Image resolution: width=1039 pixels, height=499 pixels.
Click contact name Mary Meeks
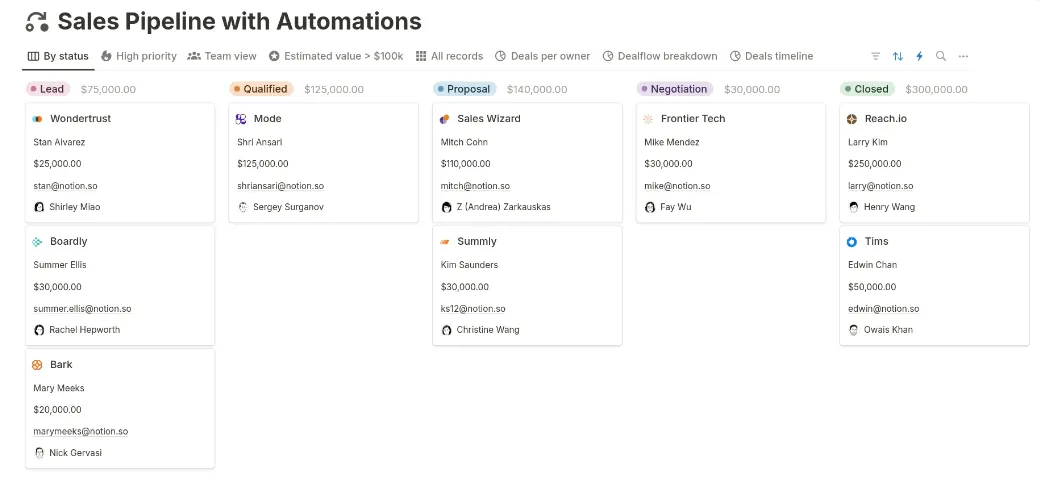(x=59, y=388)
